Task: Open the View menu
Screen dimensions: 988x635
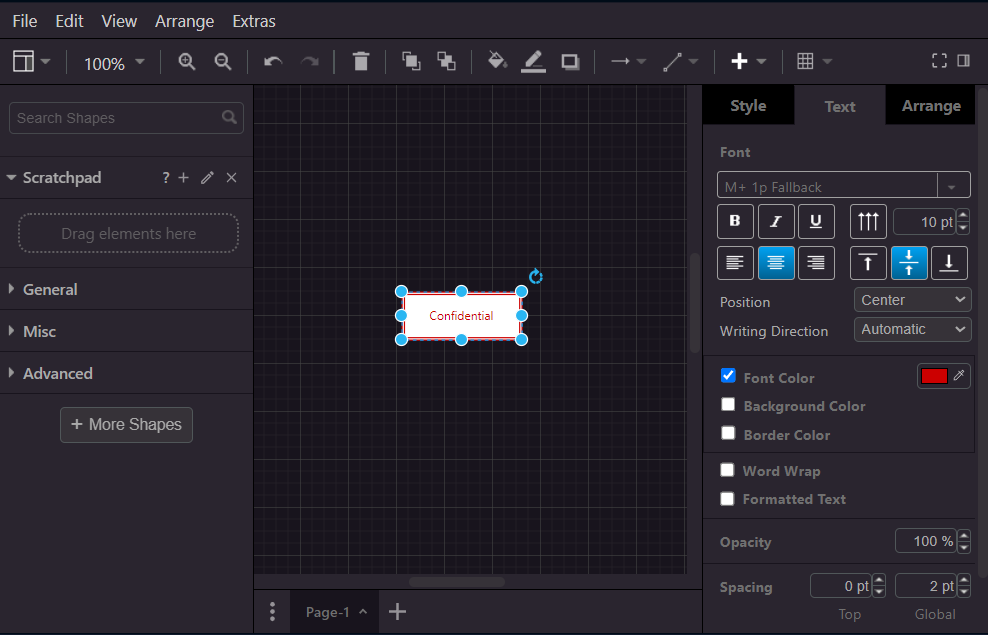Action: point(119,21)
